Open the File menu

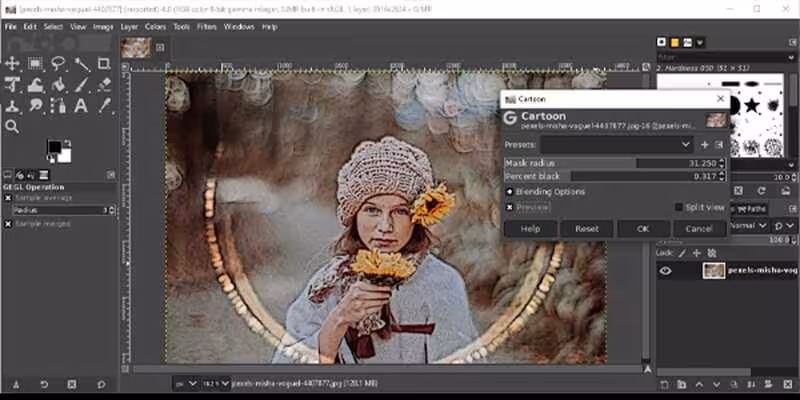(11, 27)
